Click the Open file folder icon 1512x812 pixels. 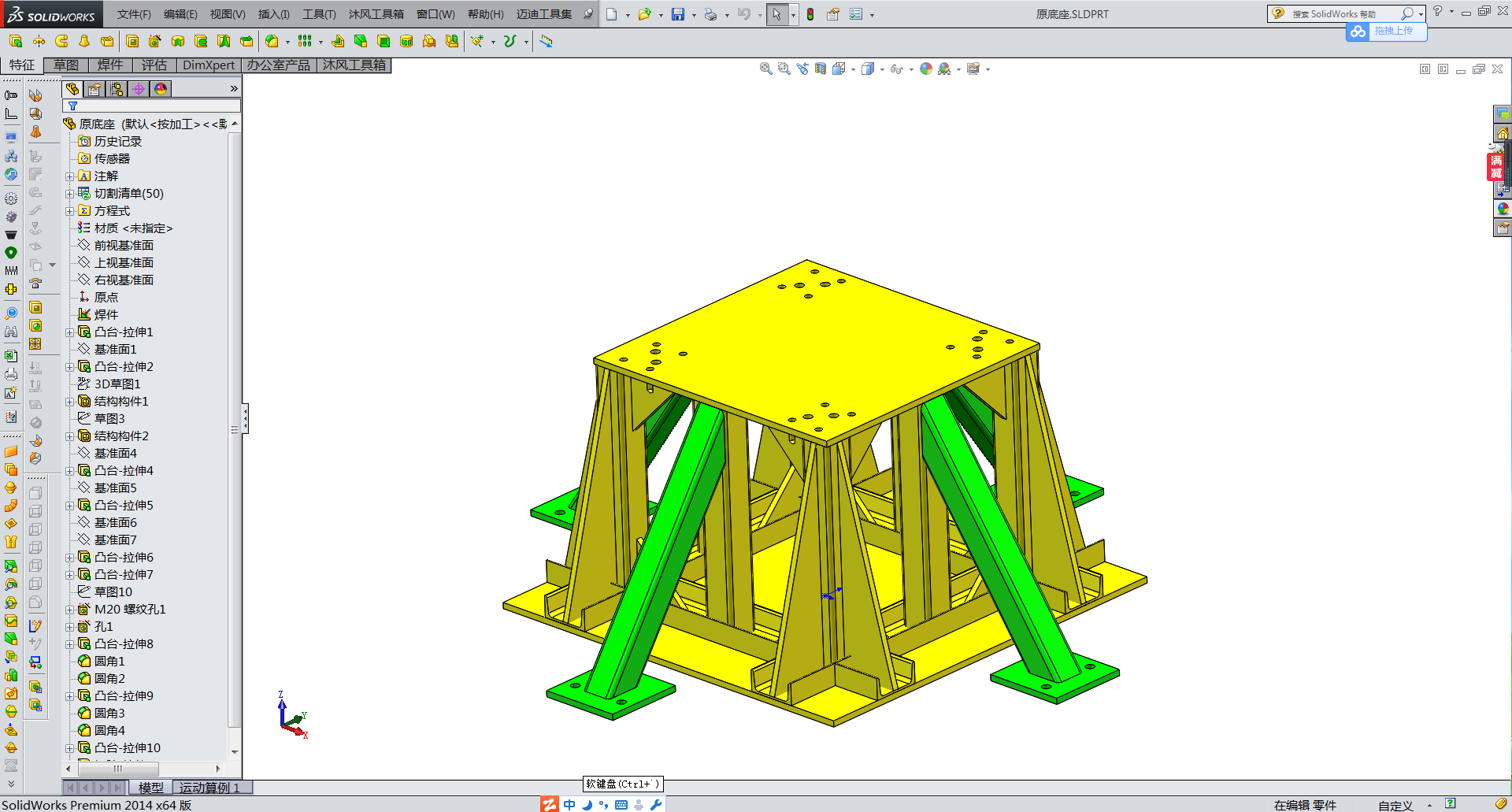(x=645, y=14)
